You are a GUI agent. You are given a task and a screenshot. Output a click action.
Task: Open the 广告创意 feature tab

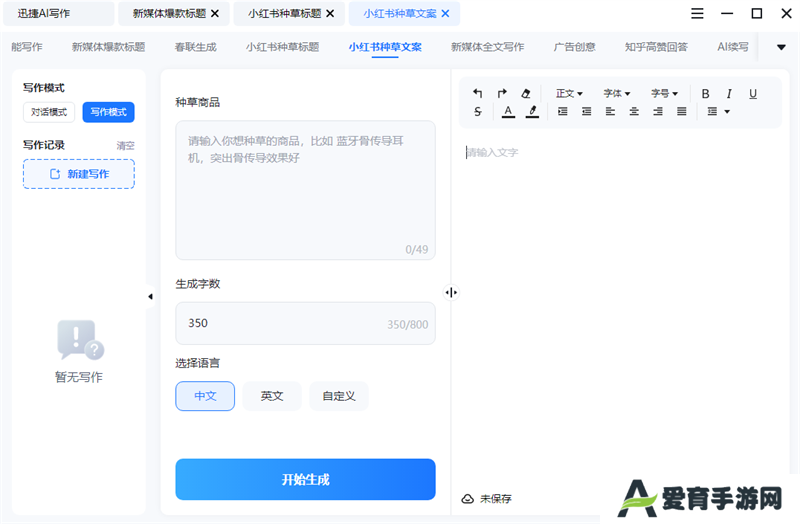[574, 47]
